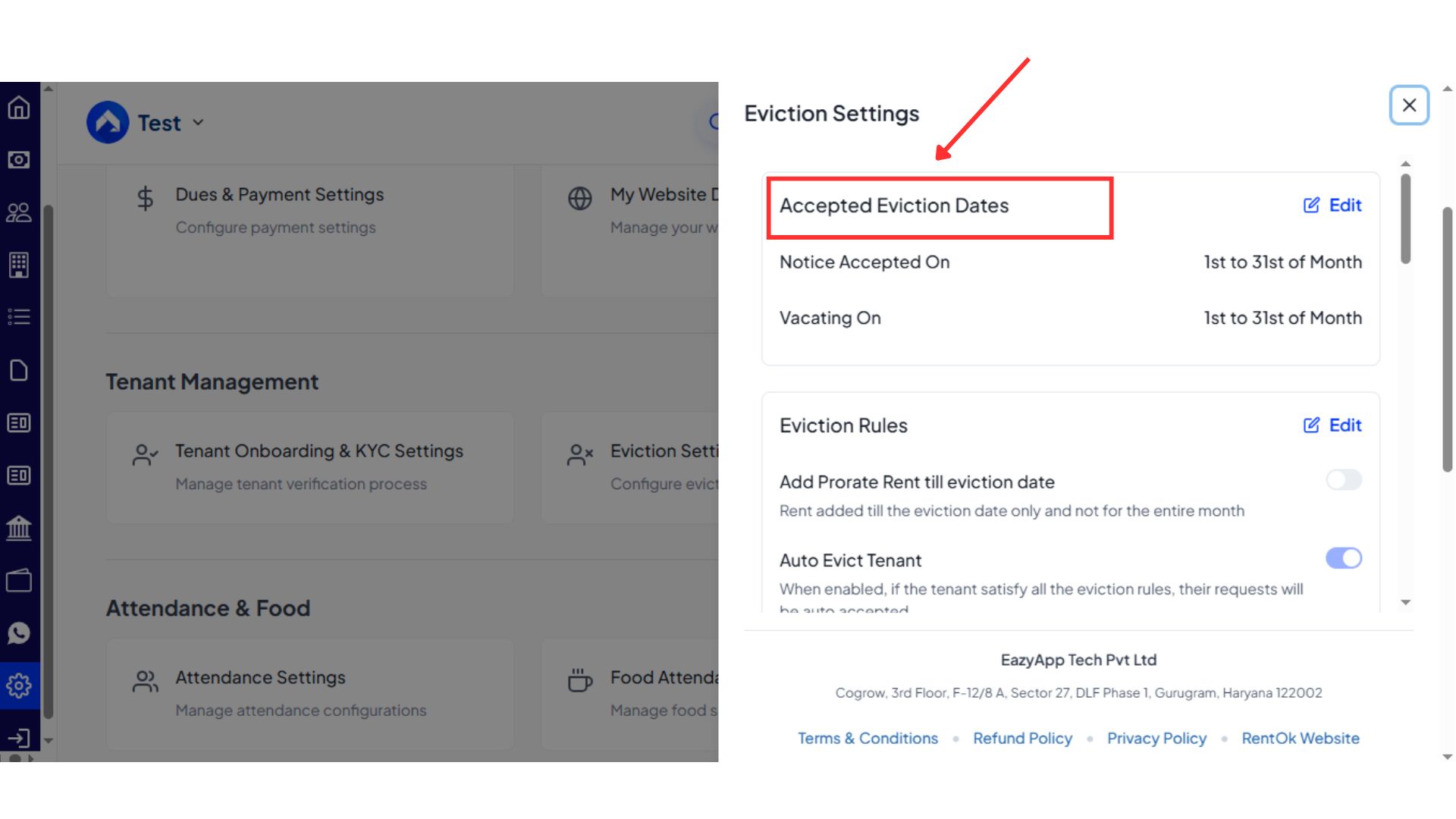This screenshot has width=1456, height=819.
Task: Click the wallet icon in sidebar
Action: pyautogui.click(x=19, y=581)
